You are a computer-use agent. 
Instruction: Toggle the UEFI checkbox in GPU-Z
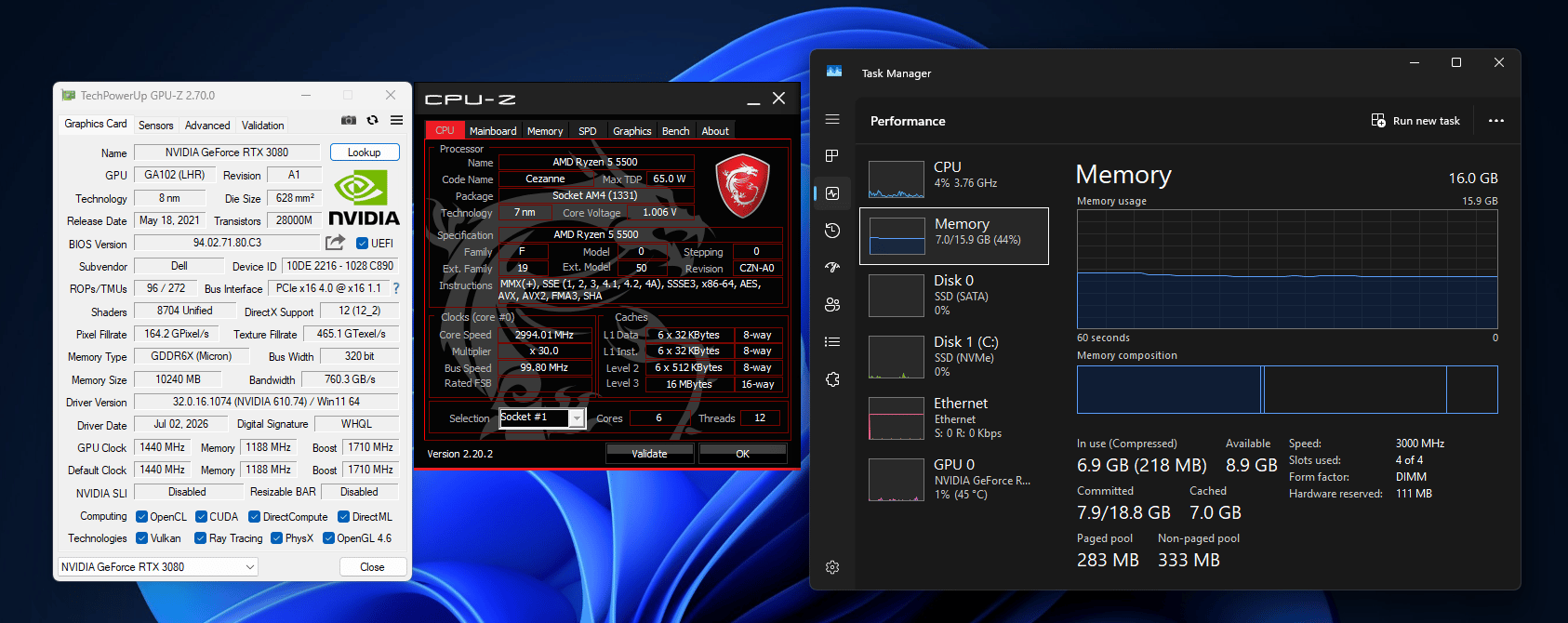click(362, 244)
